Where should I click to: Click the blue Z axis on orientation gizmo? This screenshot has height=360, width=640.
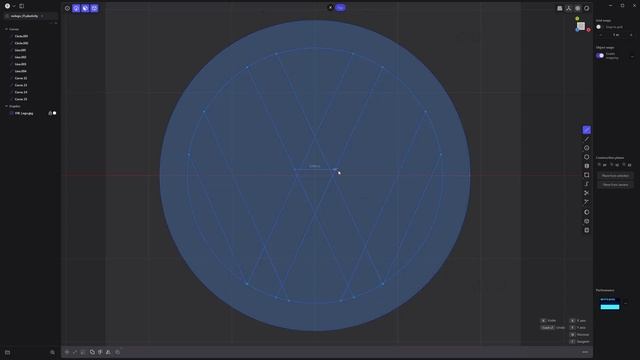click(577, 29)
